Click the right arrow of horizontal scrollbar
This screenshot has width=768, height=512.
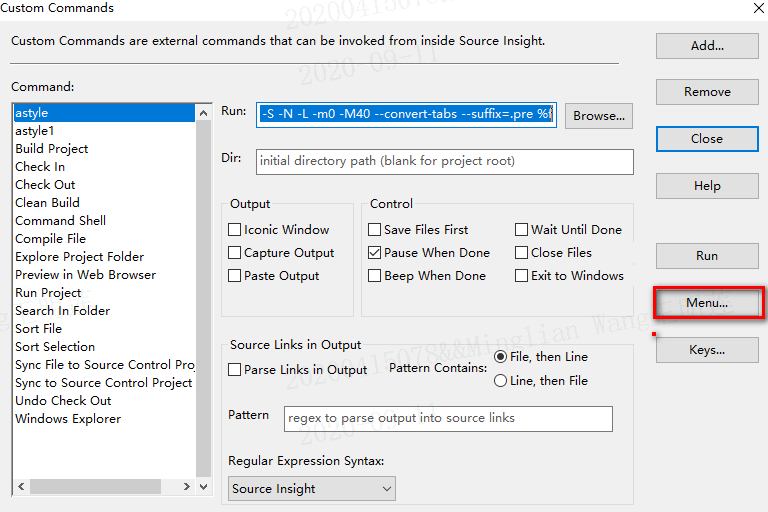(x=187, y=487)
